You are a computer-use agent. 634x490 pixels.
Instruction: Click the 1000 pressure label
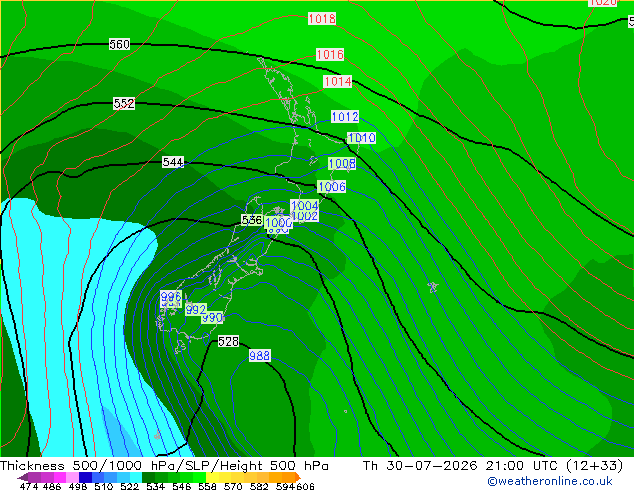[x=279, y=222]
